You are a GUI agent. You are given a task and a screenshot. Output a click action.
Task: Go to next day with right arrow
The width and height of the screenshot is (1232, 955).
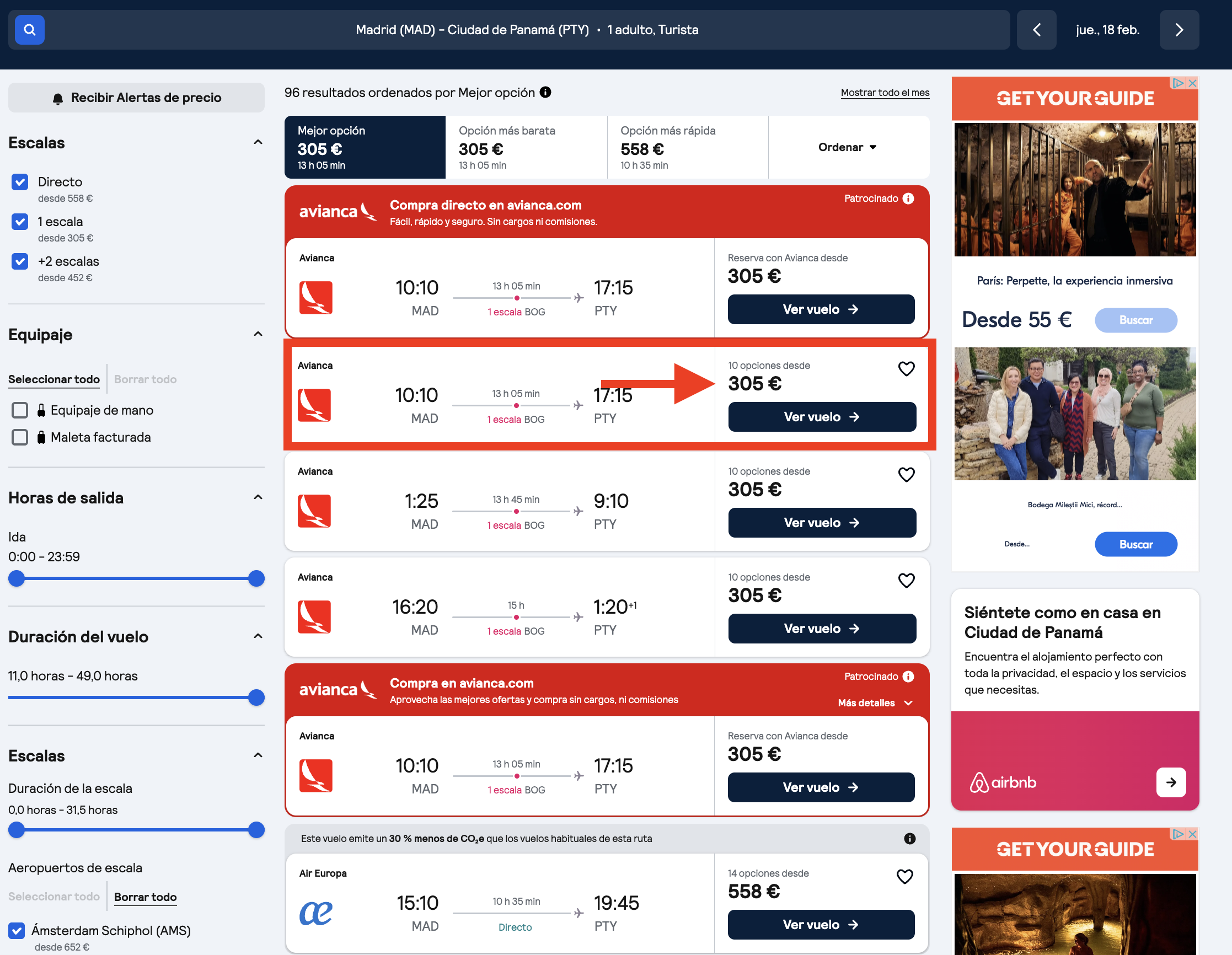(1179, 29)
